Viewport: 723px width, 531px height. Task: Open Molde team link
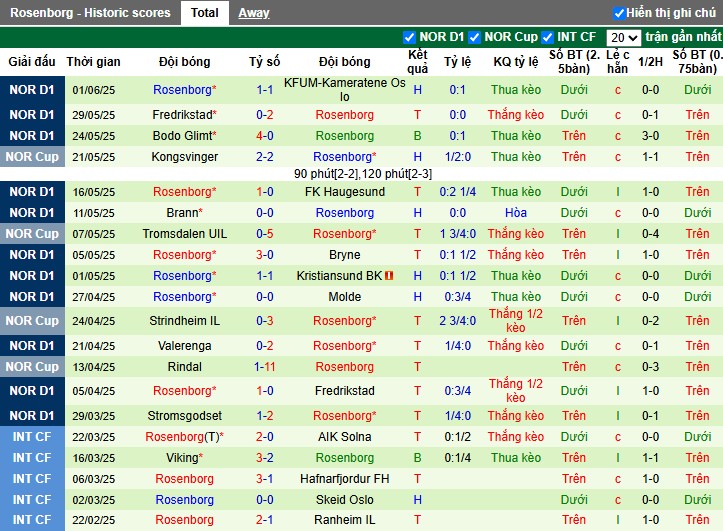344,297
